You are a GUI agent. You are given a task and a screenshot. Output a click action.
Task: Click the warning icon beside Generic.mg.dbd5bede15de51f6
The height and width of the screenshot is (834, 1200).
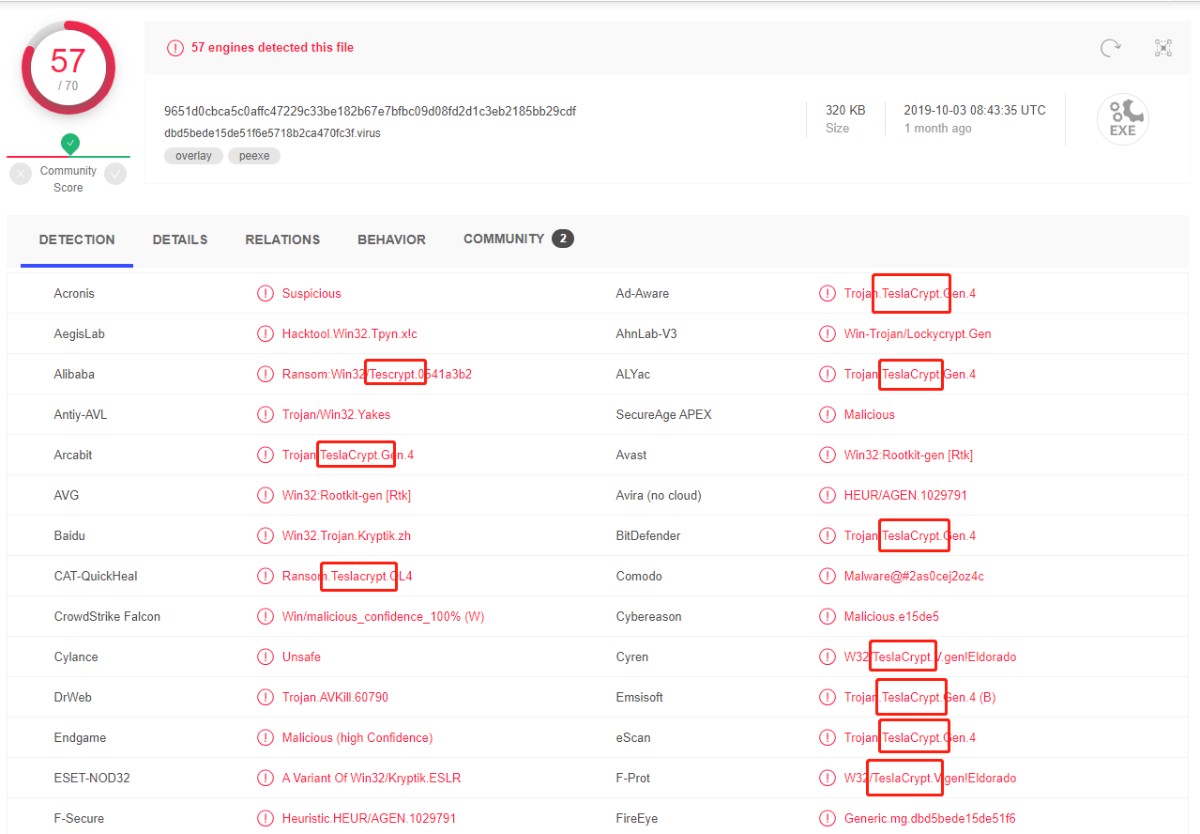pos(827,818)
